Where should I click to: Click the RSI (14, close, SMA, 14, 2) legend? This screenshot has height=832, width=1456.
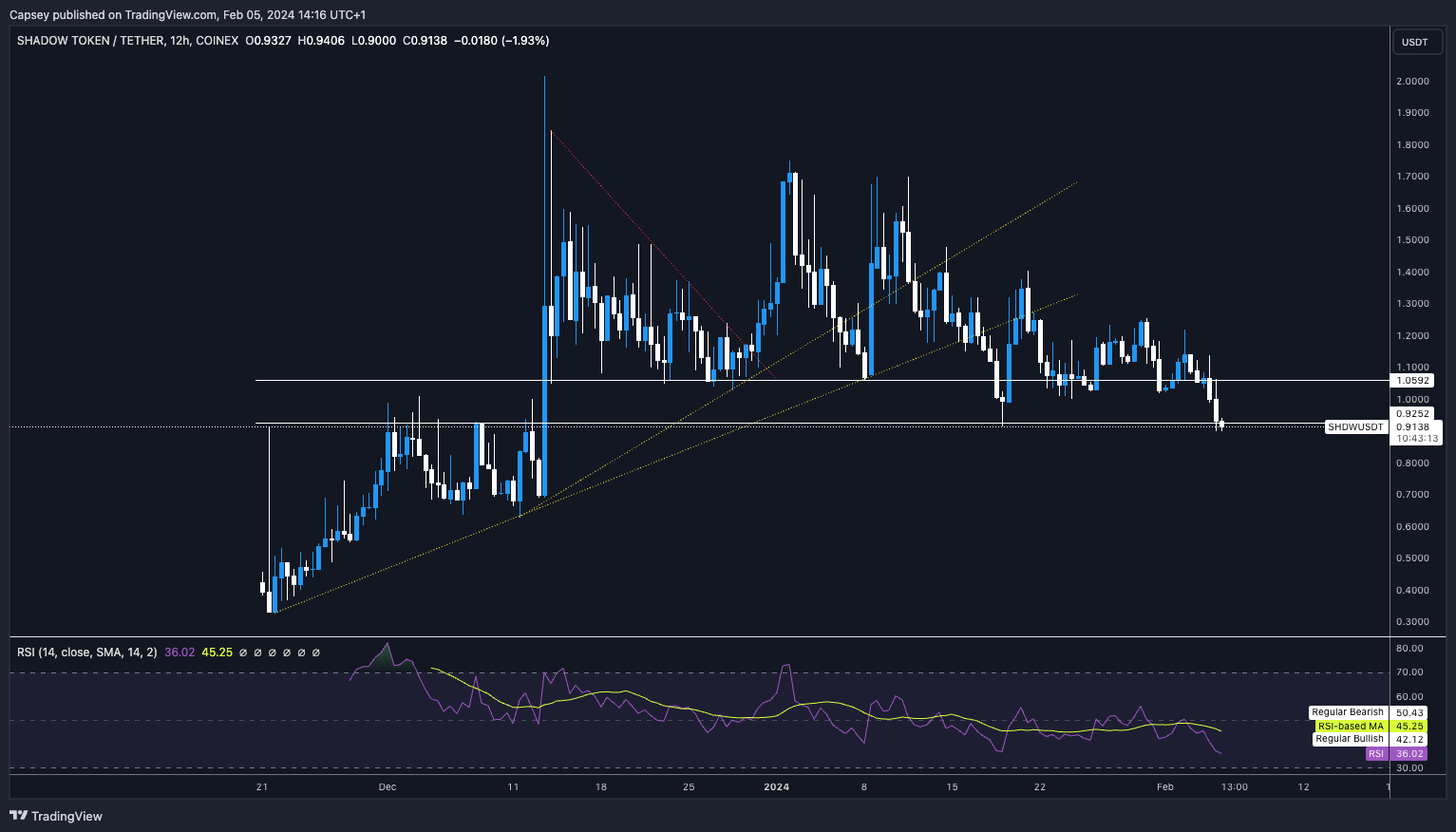point(87,652)
